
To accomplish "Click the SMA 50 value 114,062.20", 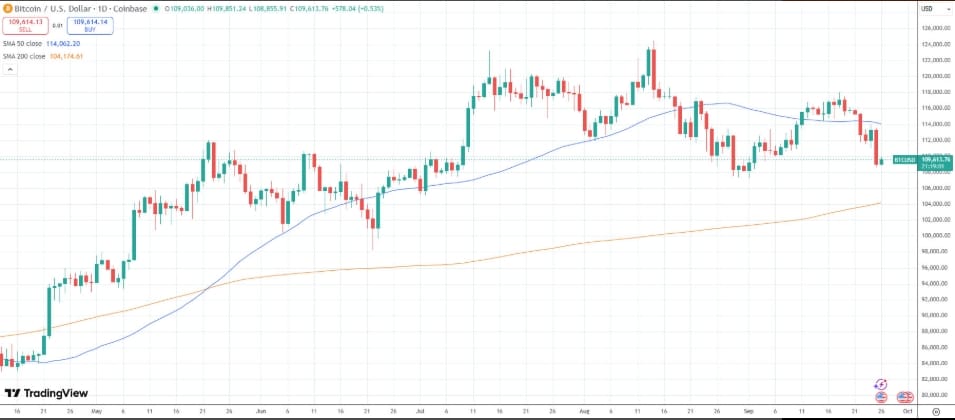I will (63, 44).
